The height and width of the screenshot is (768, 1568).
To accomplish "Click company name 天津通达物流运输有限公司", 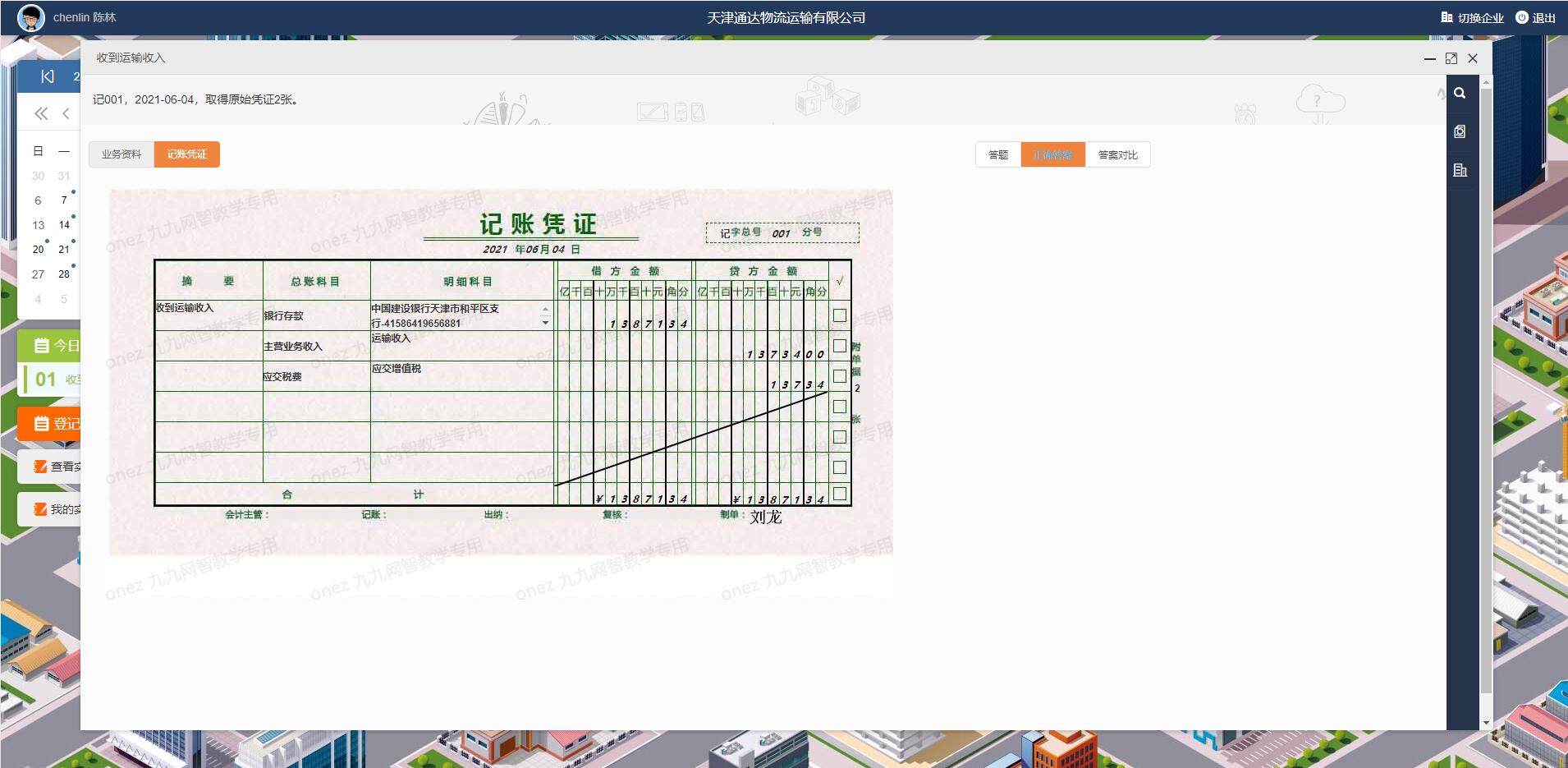I will (786, 17).
